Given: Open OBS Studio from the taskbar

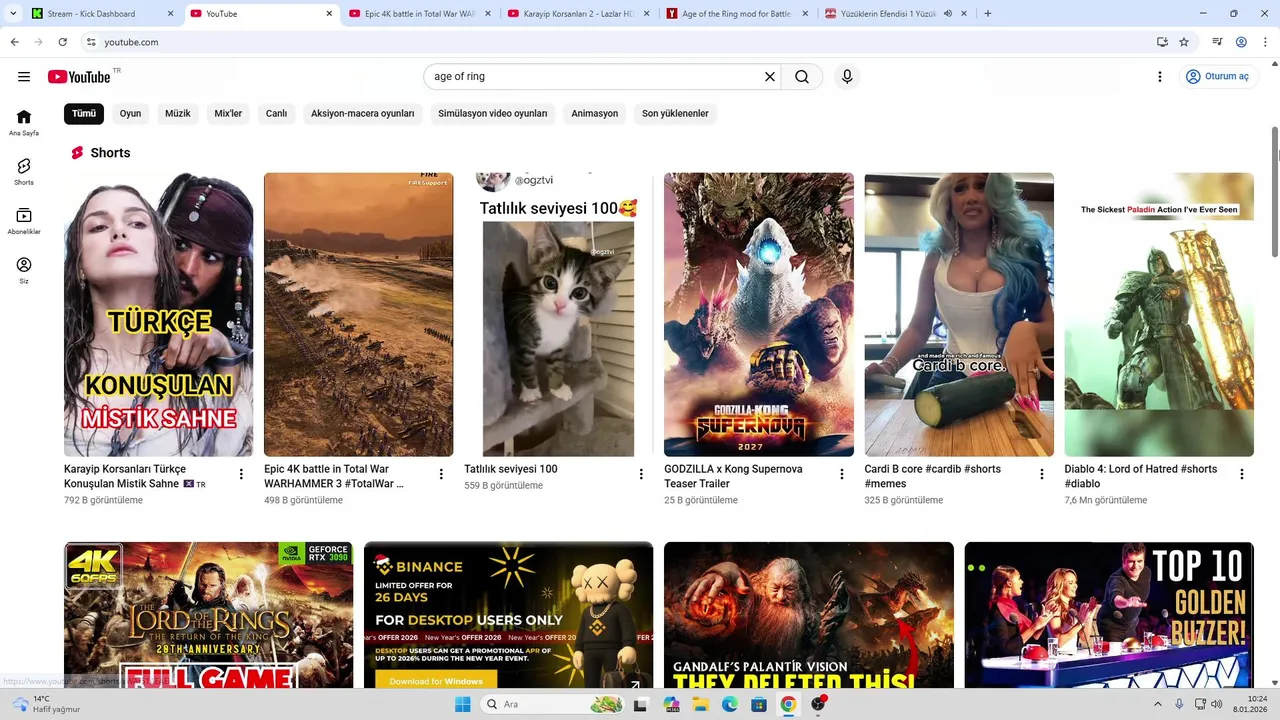Looking at the screenshot, I should coord(818,704).
